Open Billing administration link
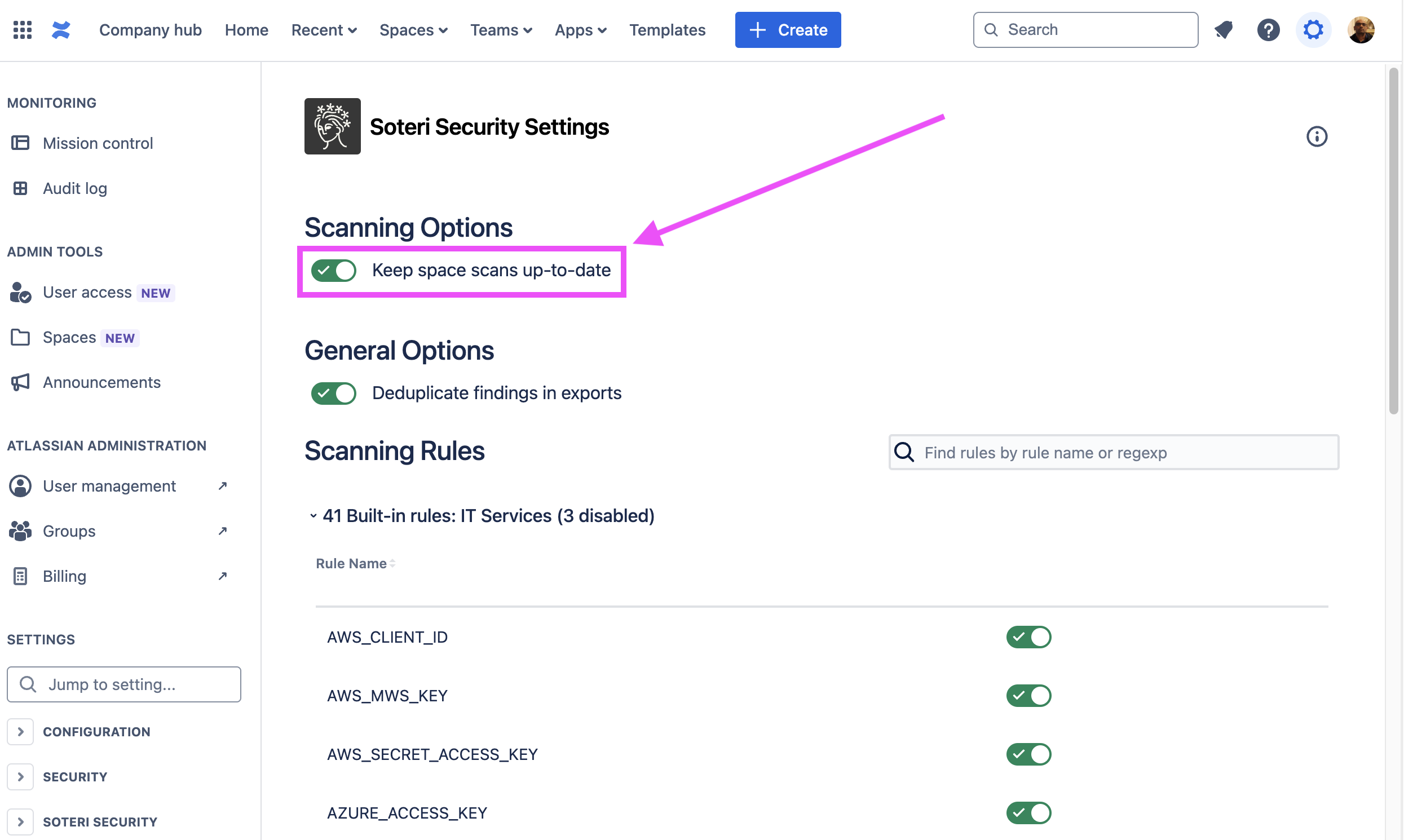Image resolution: width=1404 pixels, height=840 pixels. (64, 576)
